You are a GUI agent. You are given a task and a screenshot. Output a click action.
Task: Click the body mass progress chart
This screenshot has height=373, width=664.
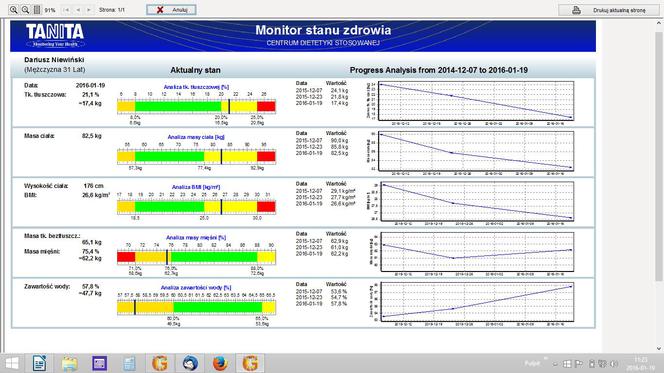coord(476,151)
